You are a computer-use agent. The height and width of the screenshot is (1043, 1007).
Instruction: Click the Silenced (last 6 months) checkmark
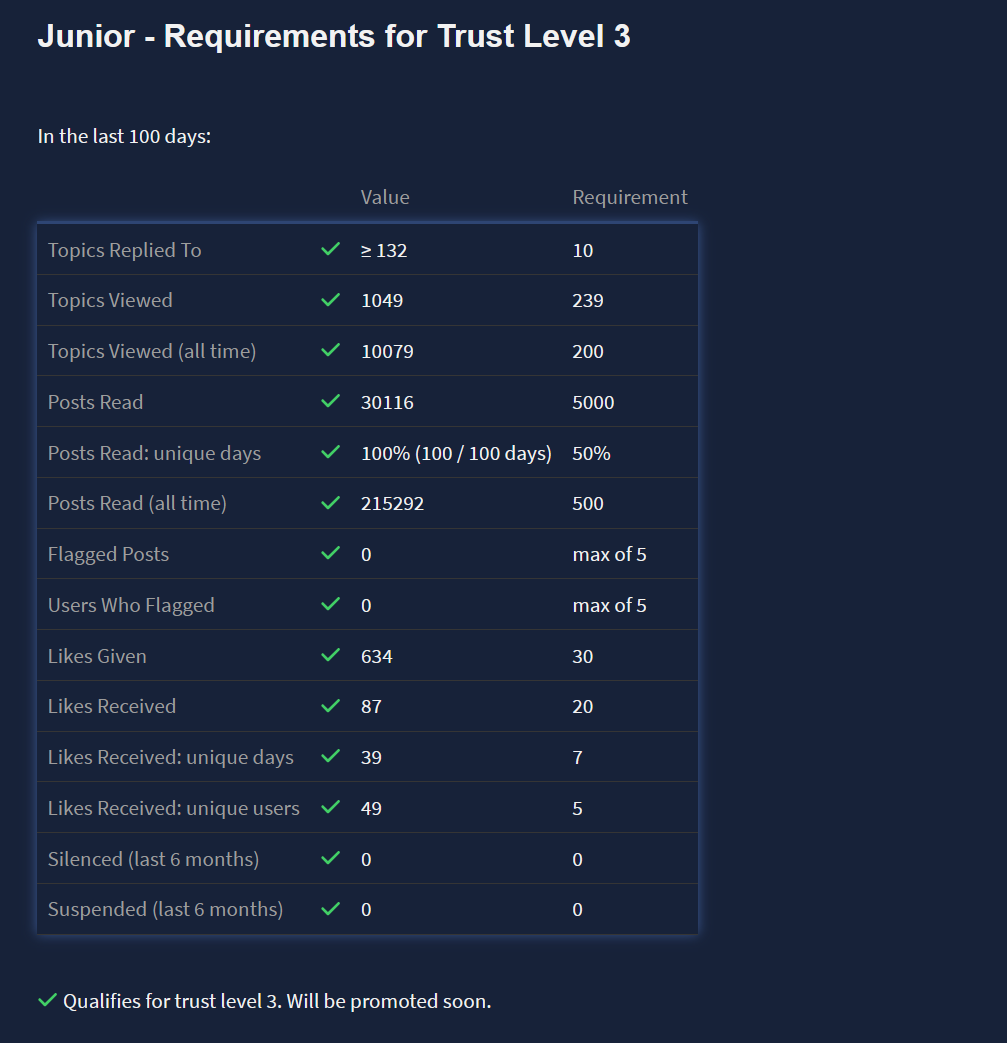pyautogui.click(x=330, y=859)
